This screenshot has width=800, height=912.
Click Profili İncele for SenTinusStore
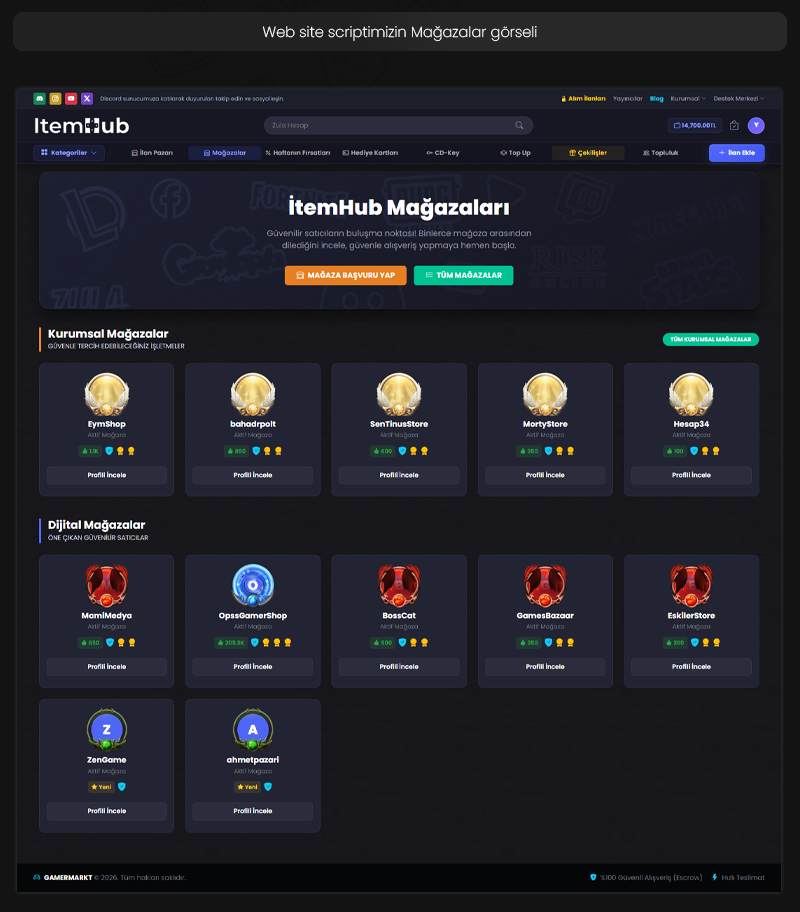[399, 475]
